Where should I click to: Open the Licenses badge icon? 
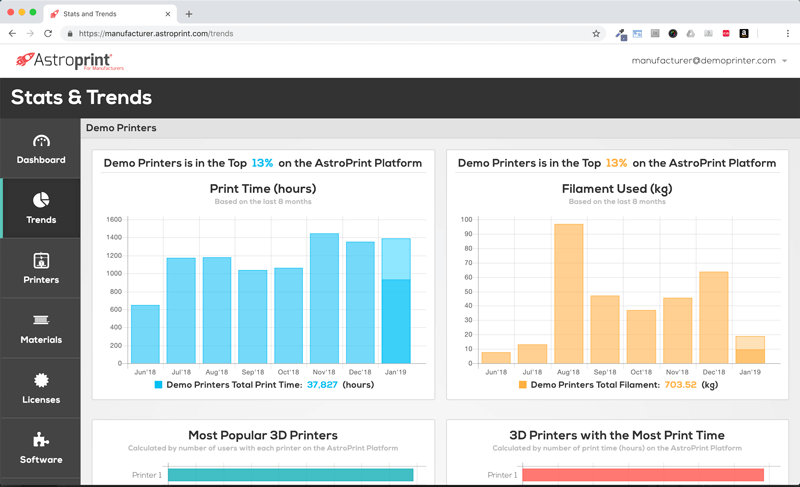tap(41, 380)
